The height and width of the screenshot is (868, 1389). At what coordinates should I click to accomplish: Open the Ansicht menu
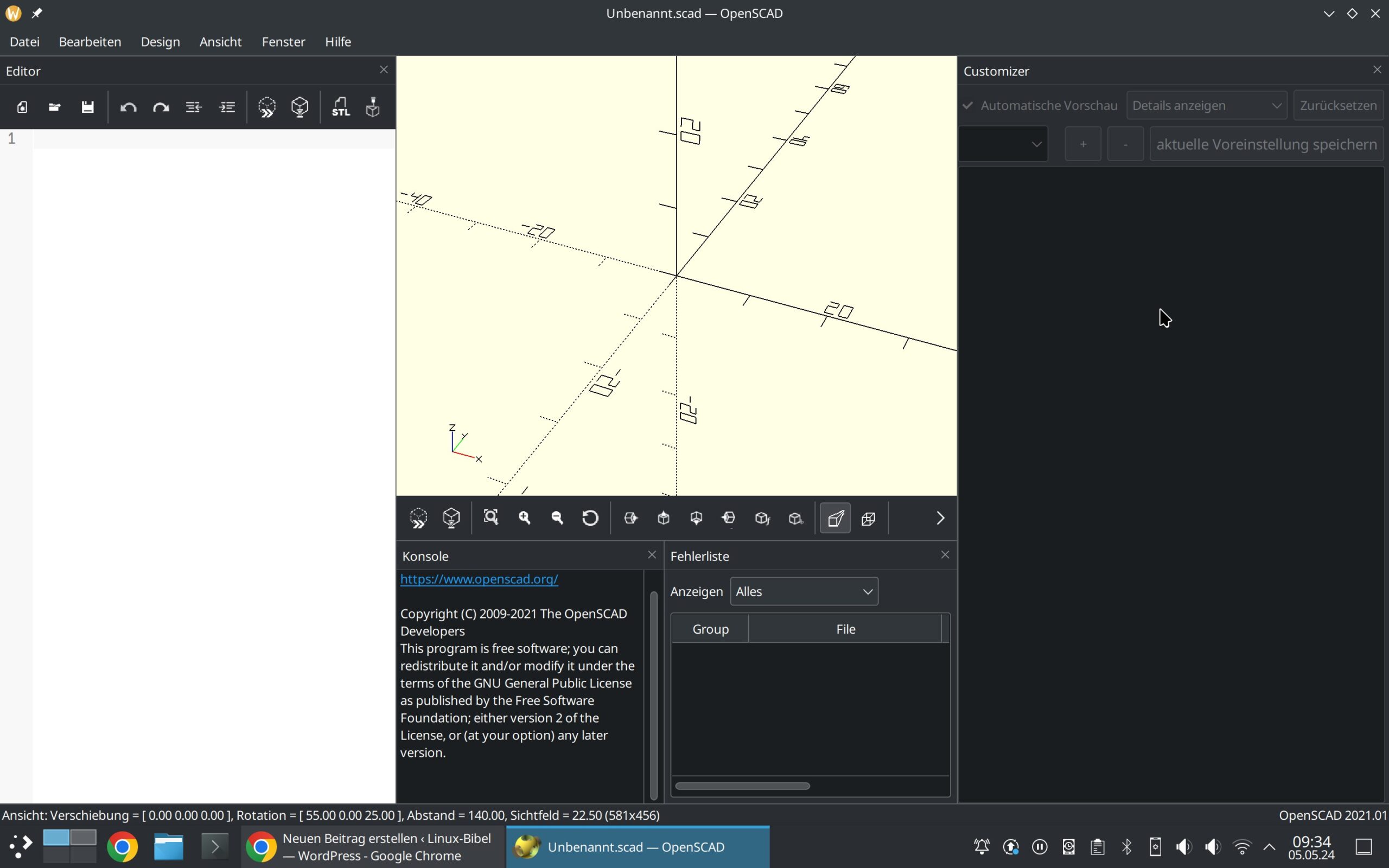tap(220, 41)
